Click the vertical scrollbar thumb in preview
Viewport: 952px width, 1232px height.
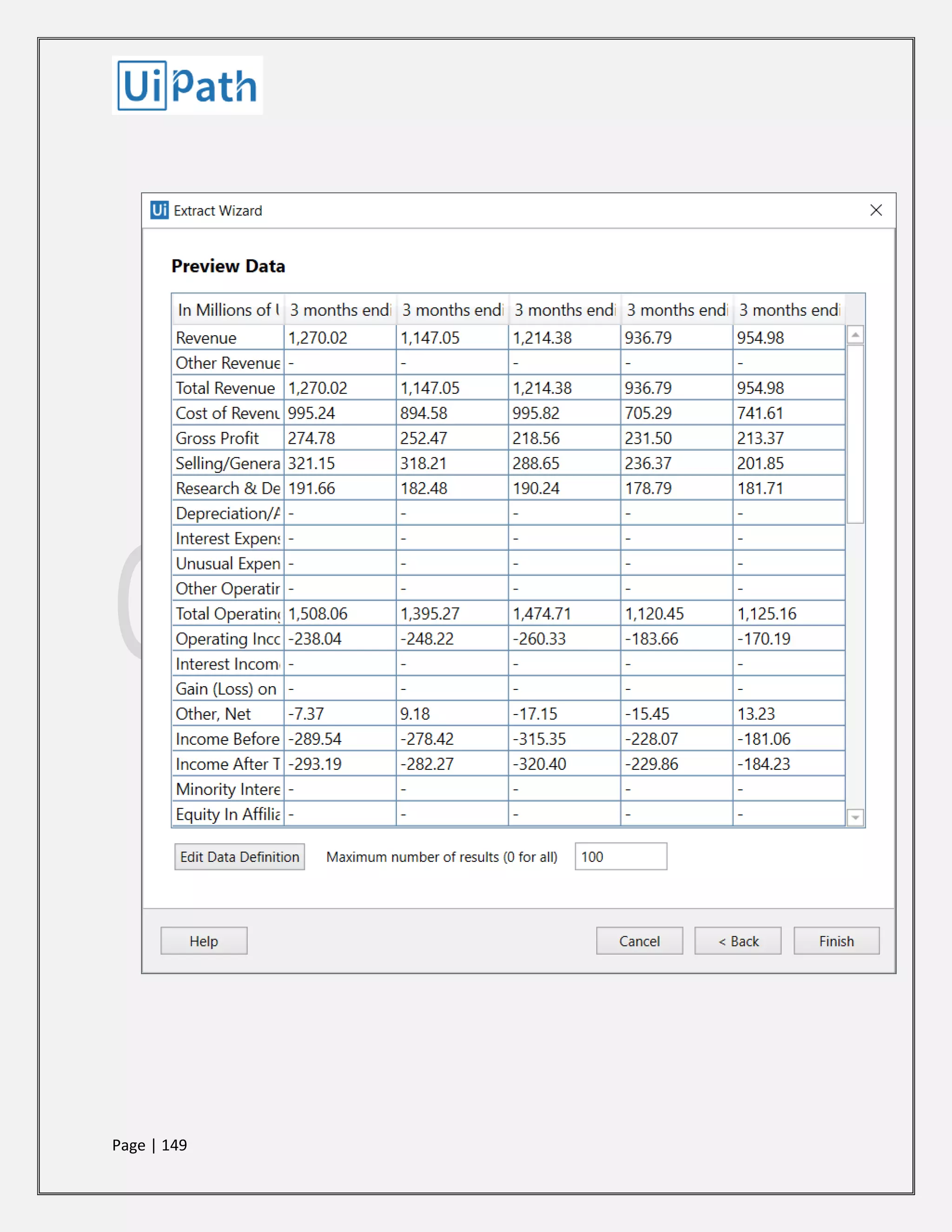pos(855,434)
